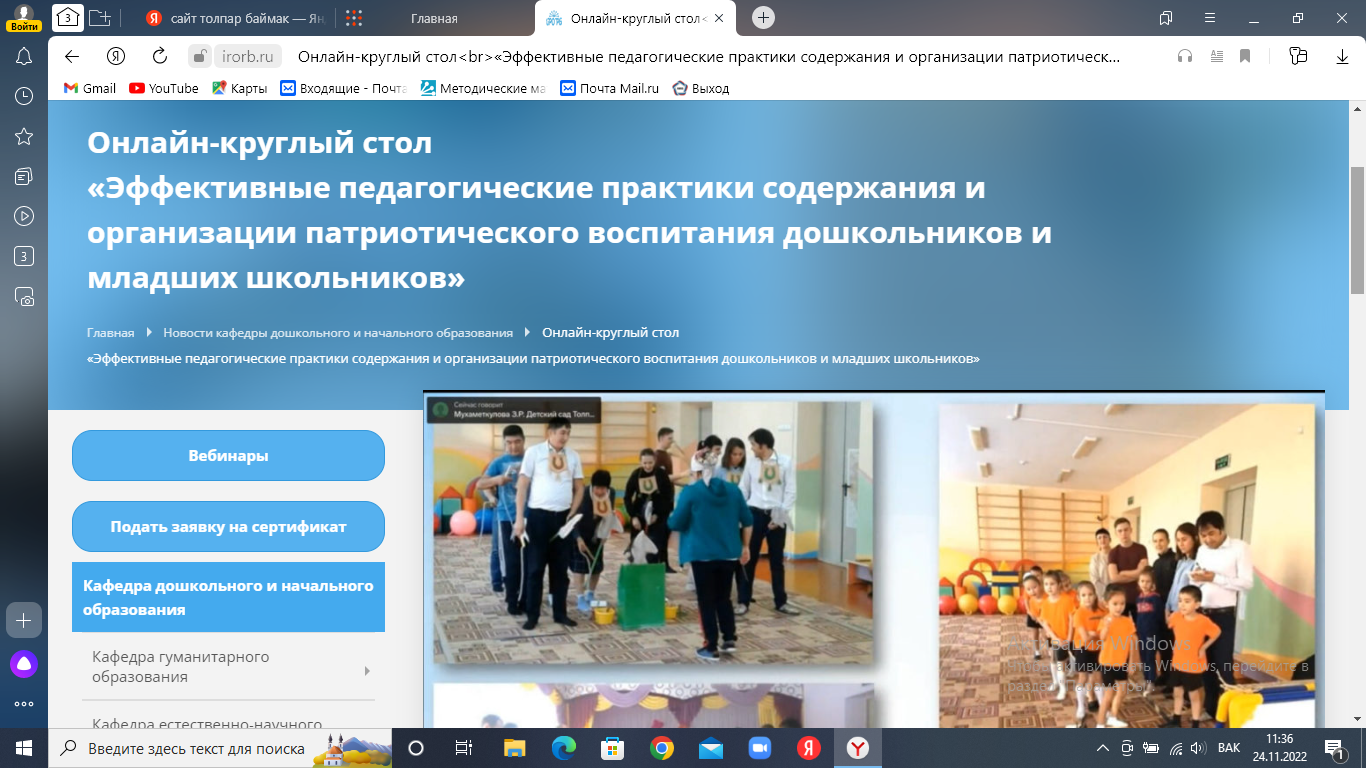The height and width of the screenshot is (768, 1366).
Task: Open the downloads arrow icon
Action: [1342, 56]
